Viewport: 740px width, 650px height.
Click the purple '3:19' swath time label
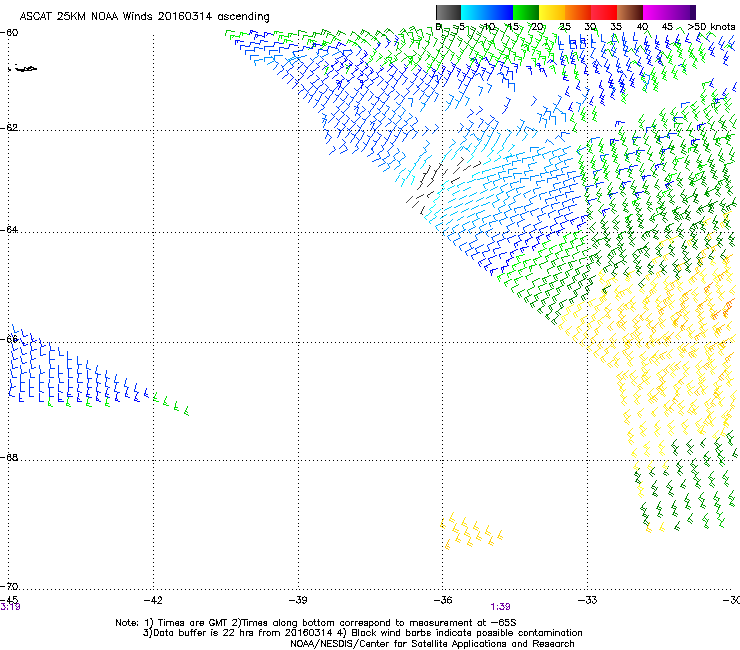tap(10, 607)
